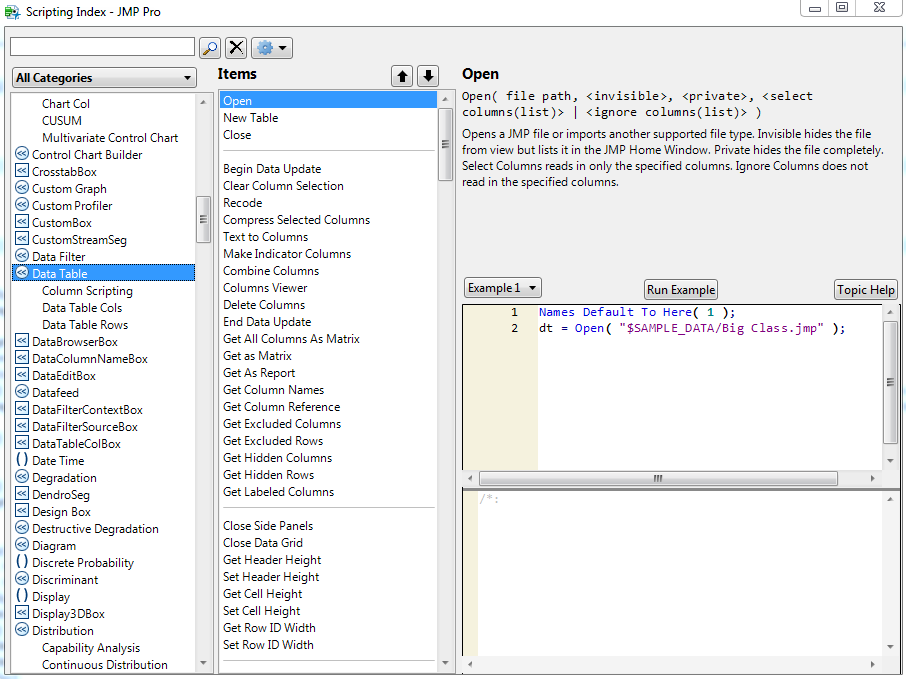Select Continuous Distribution entry

click(x=105, y=665)
